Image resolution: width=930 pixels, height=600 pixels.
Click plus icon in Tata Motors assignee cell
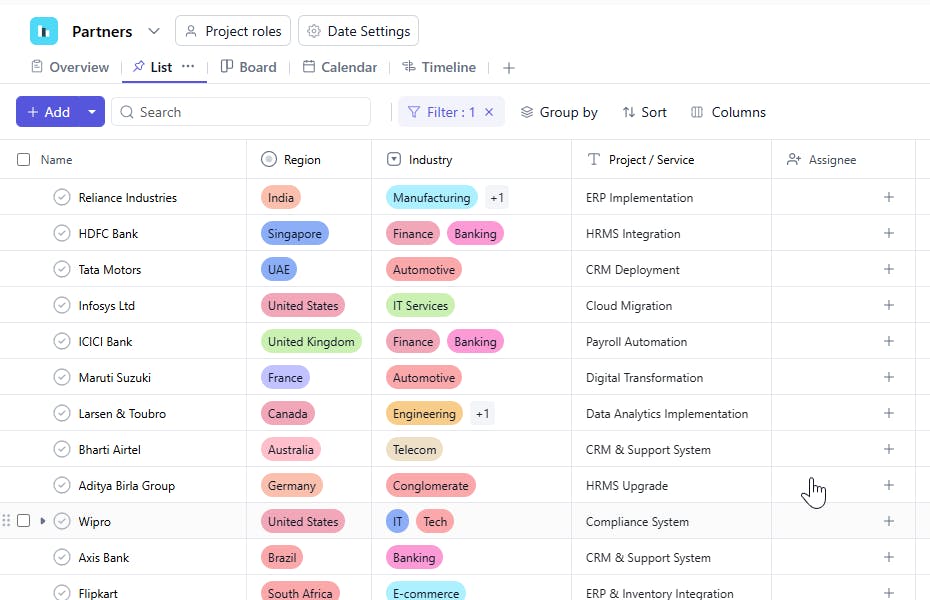[888, 269]
